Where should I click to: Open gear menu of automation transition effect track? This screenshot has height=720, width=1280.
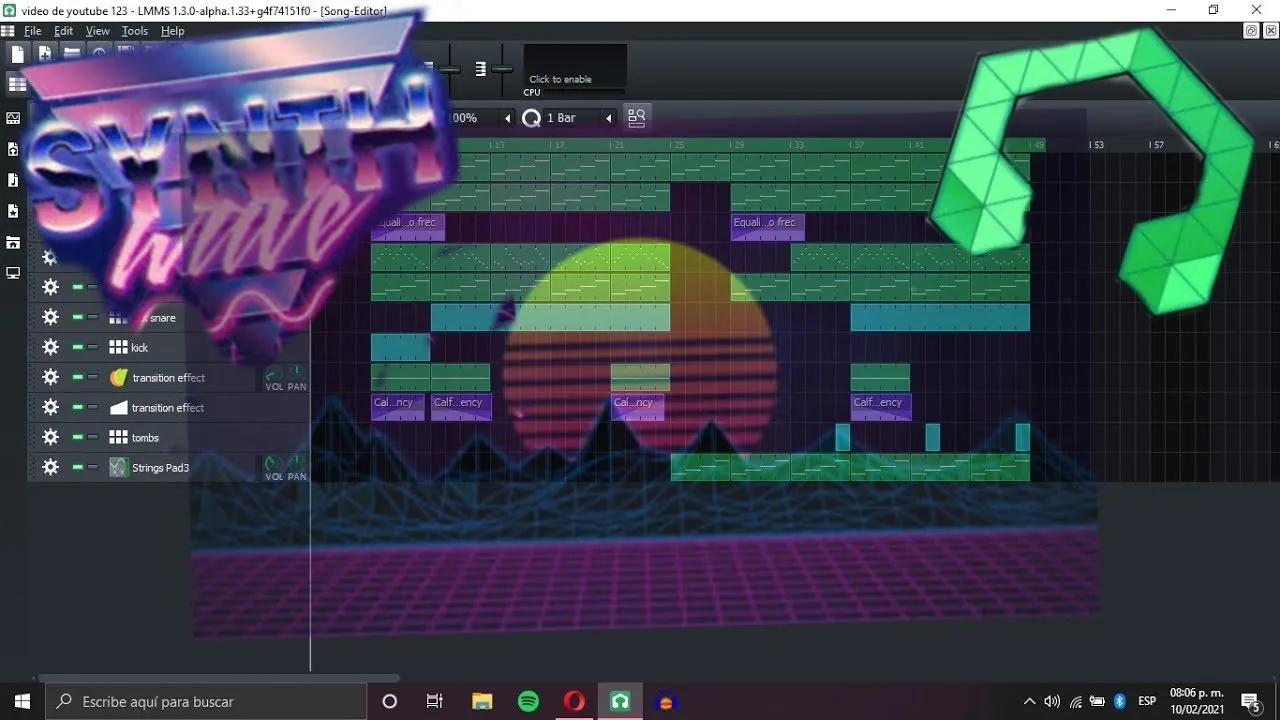(50, 407)
